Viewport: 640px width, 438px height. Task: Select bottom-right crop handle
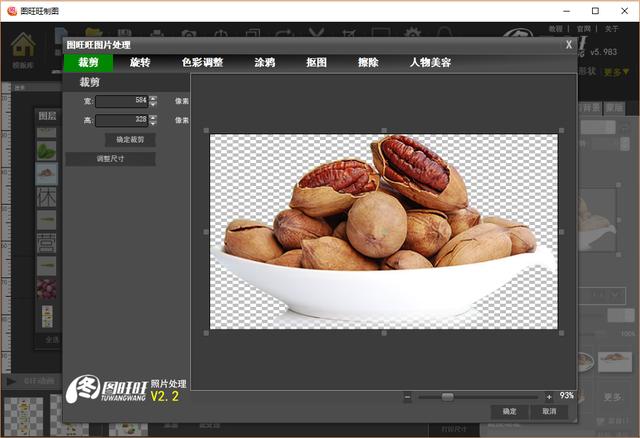point(562,333)
